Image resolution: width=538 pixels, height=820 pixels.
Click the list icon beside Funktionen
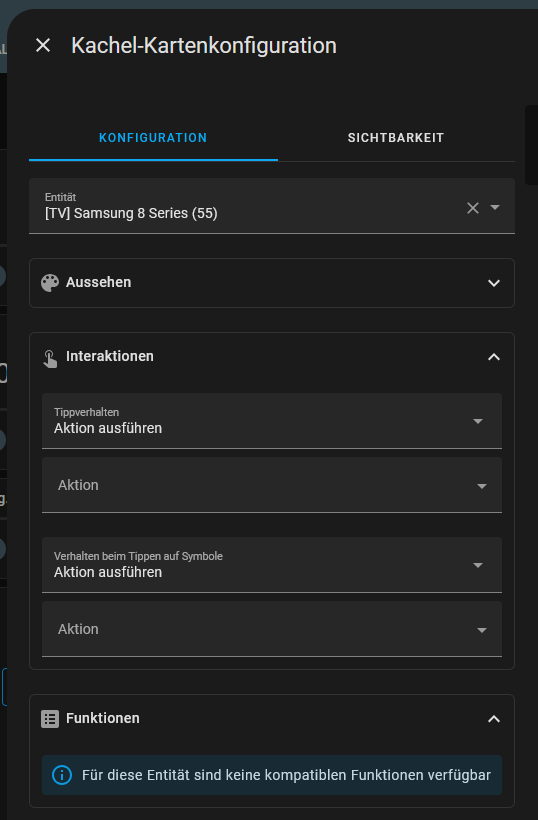(50, 719)
